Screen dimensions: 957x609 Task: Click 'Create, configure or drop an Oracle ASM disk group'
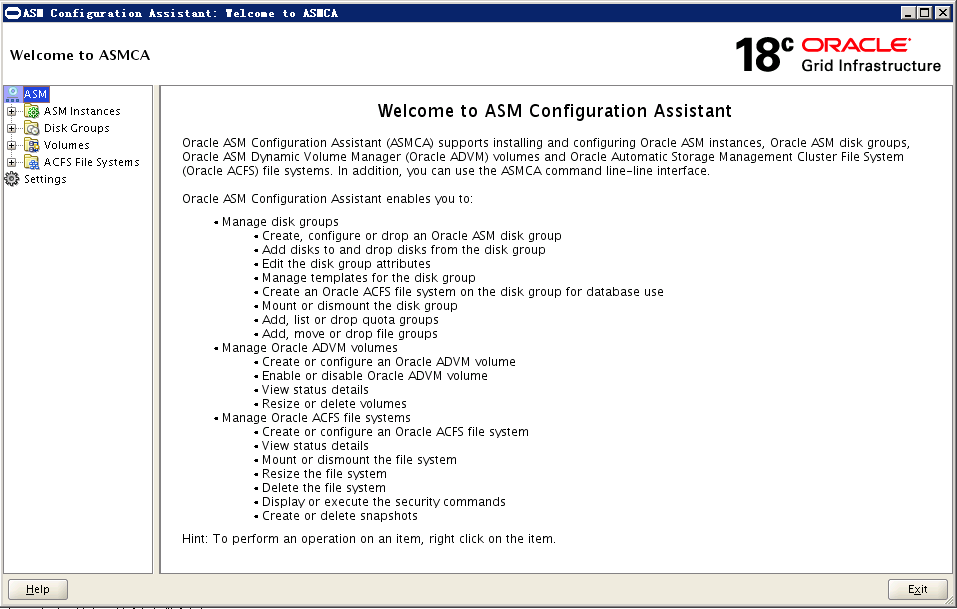[411, 236]
